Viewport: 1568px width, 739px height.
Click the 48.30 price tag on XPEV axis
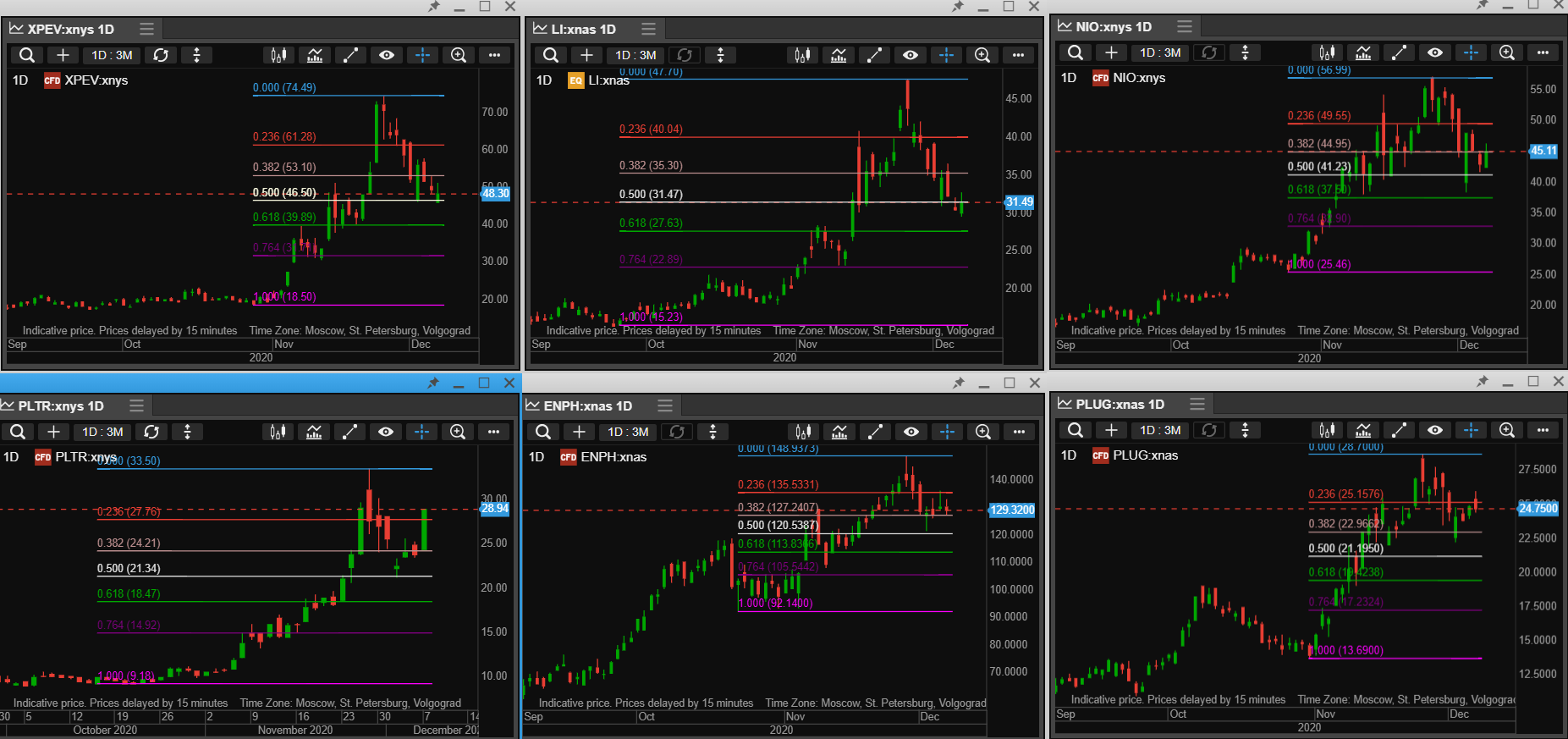(x=496, y=194)
